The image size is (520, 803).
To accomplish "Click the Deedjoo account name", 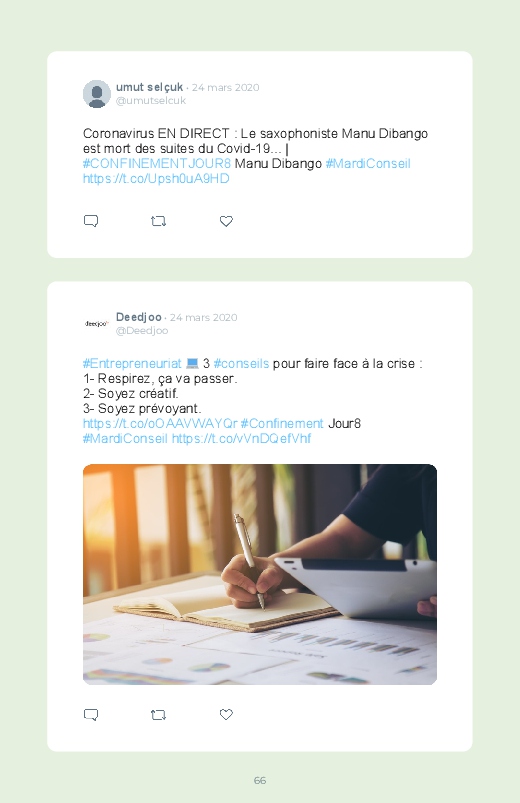I will 139,317.
